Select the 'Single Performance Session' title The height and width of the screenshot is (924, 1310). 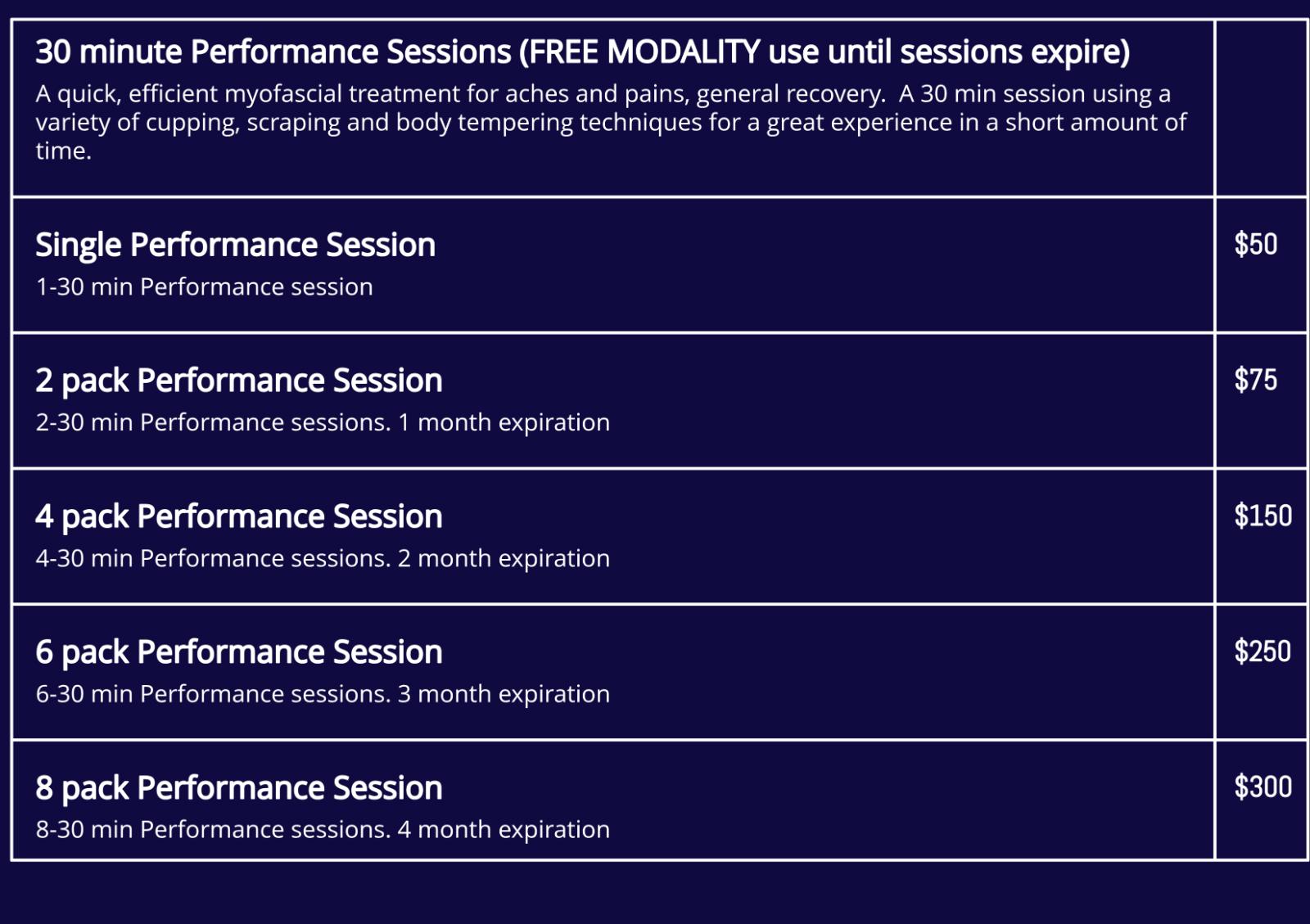click(235, 245)
